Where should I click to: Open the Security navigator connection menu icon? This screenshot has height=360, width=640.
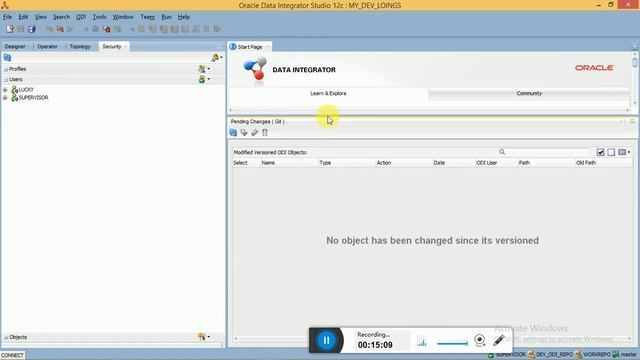click(217, 58)
